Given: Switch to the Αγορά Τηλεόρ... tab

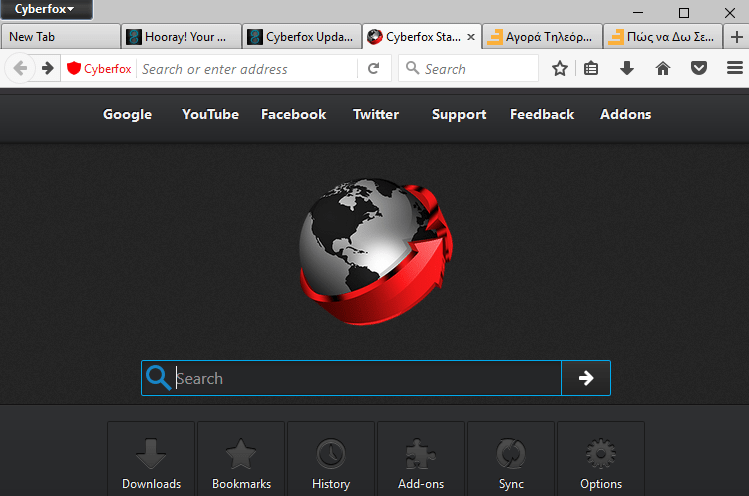Looking at the screenshot, I should [543, 37].
